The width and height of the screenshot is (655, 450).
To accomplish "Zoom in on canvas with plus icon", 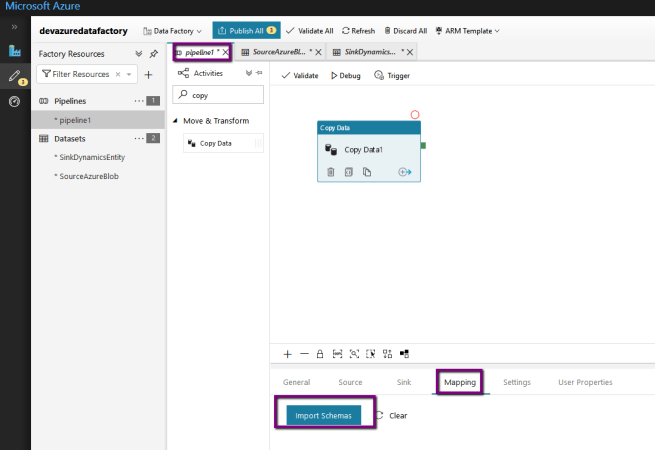I will pos(287,354).
